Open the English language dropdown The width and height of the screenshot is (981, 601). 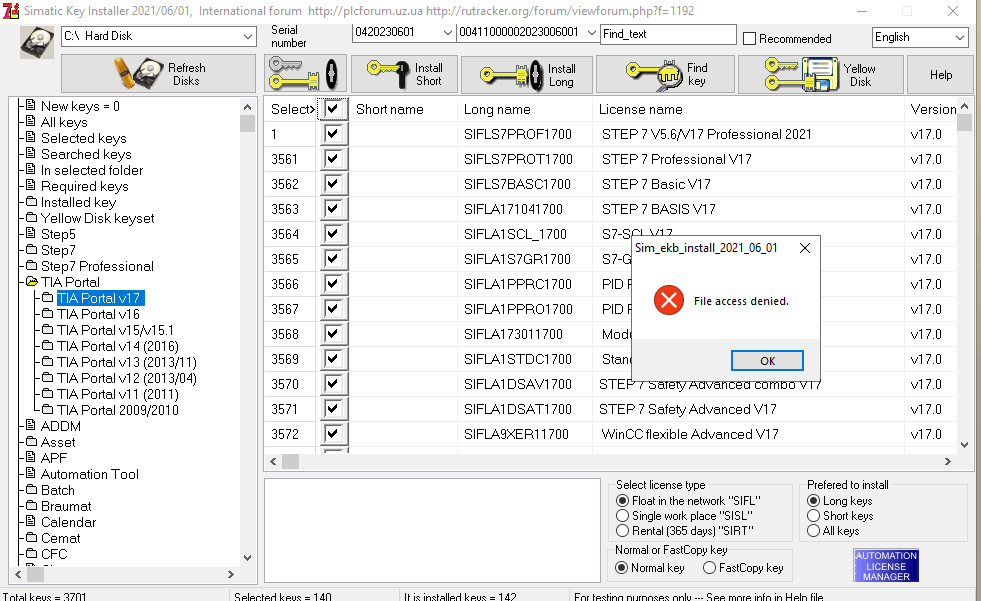pos(959,38)
